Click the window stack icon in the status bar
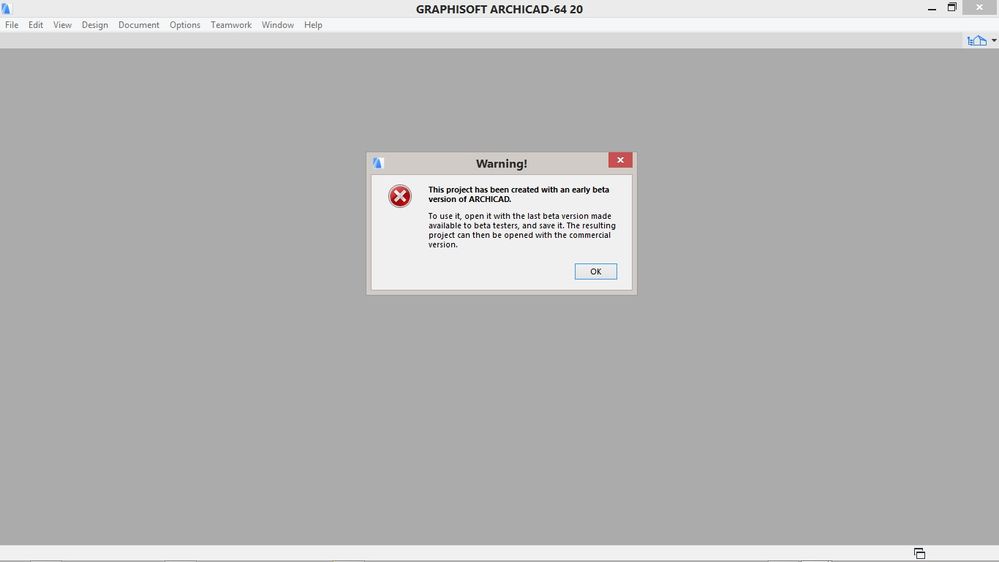Viewport: 999px width, 562px height. pyautogui.click(x=919, y=553)
